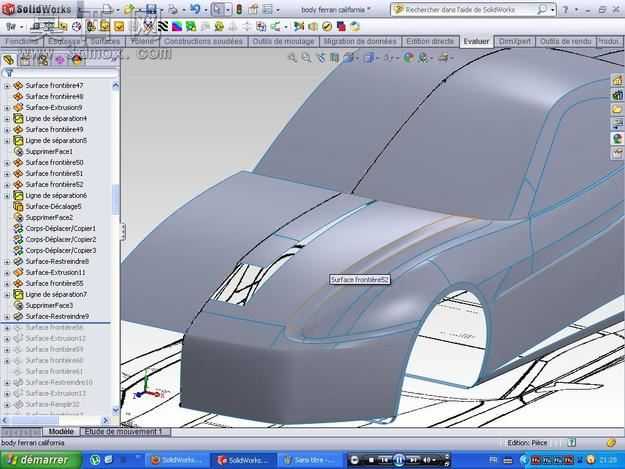625x469 pixels.
Task: Open DisplayManager colored sphere tab
Action: coord(77,60)
